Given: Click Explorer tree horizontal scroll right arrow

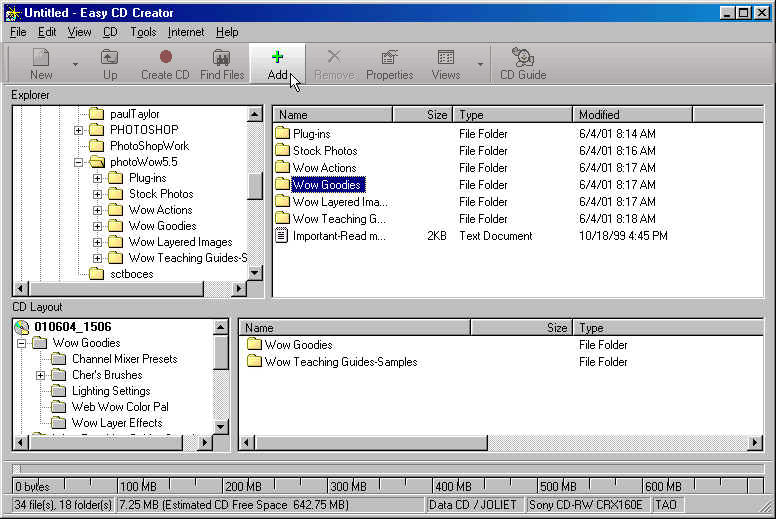Looking at the screenshot, I should pos(239,288).
